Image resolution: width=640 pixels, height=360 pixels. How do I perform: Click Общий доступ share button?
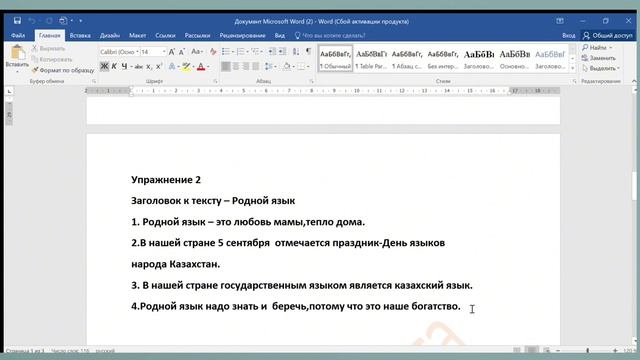tap(608, 36)
